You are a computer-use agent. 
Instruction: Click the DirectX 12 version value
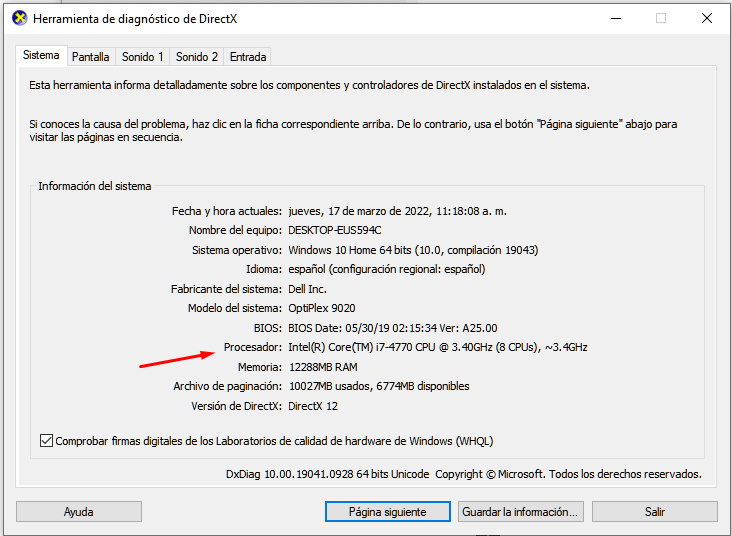click(313, 406)
